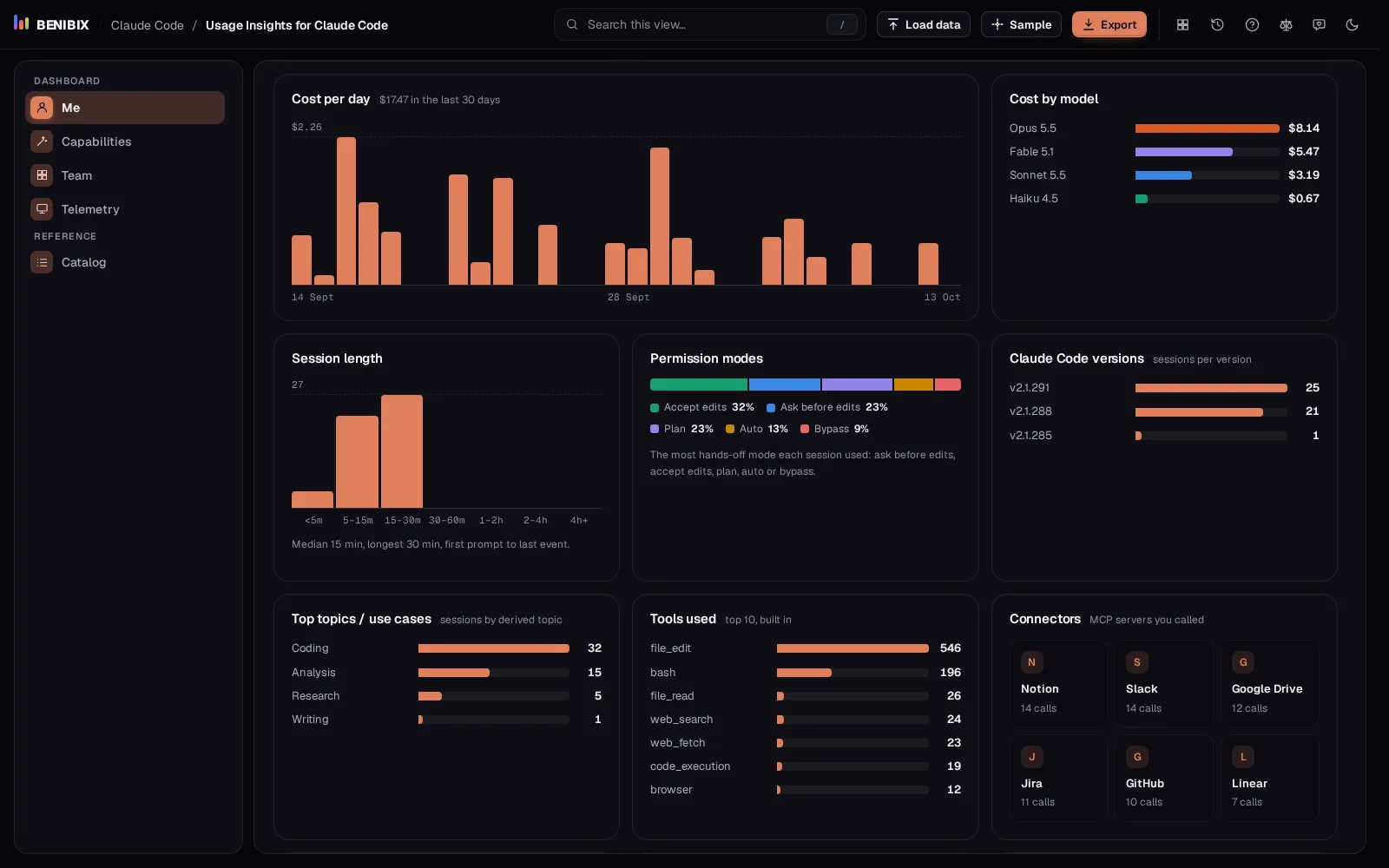Image resolution: width=1389 pixels, height=868 pixels.
Task: Click the web_search tool label
Action: click(x=681, y=720)
